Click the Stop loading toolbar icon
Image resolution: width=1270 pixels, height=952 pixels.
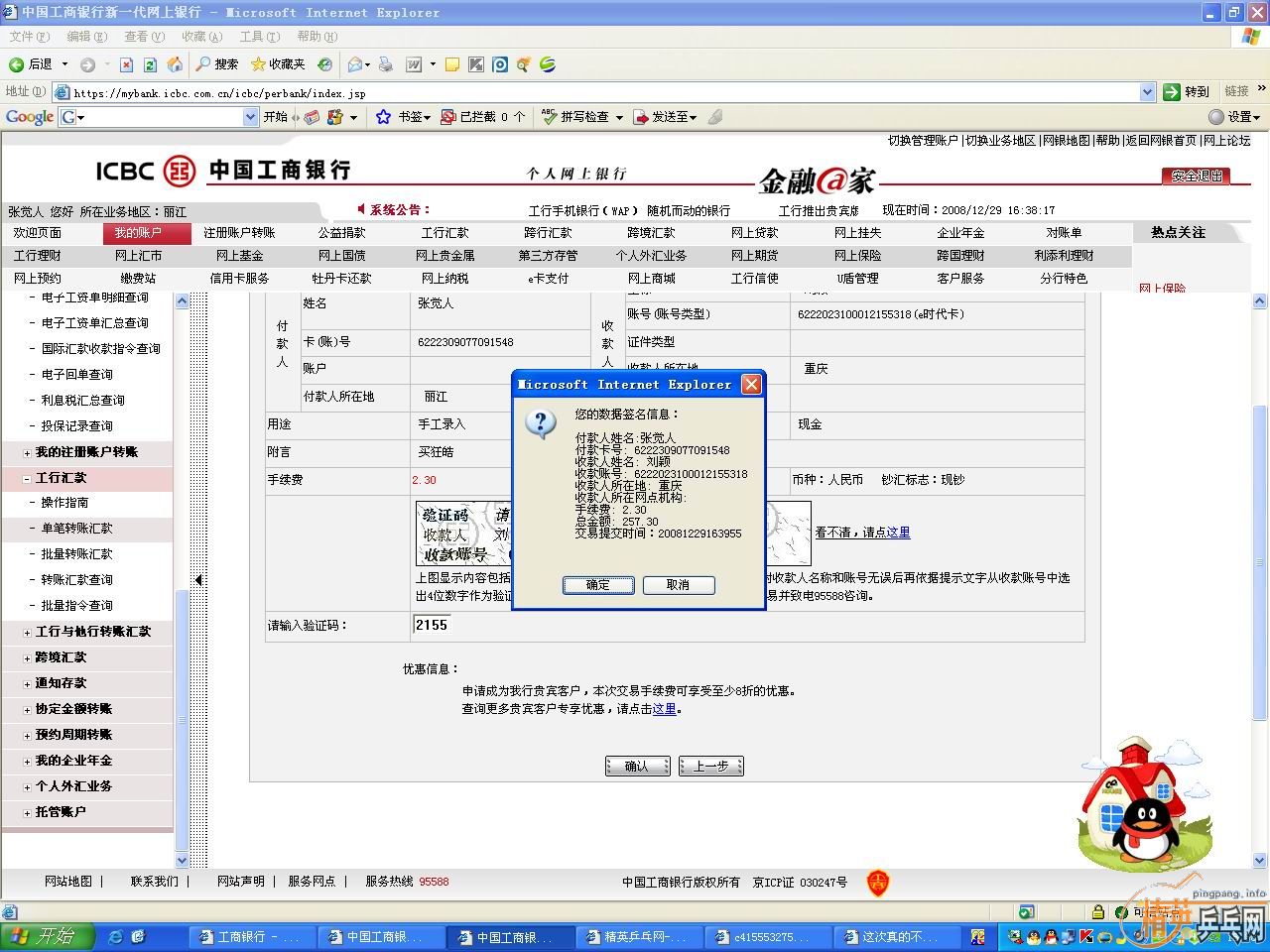pos(126,64)
